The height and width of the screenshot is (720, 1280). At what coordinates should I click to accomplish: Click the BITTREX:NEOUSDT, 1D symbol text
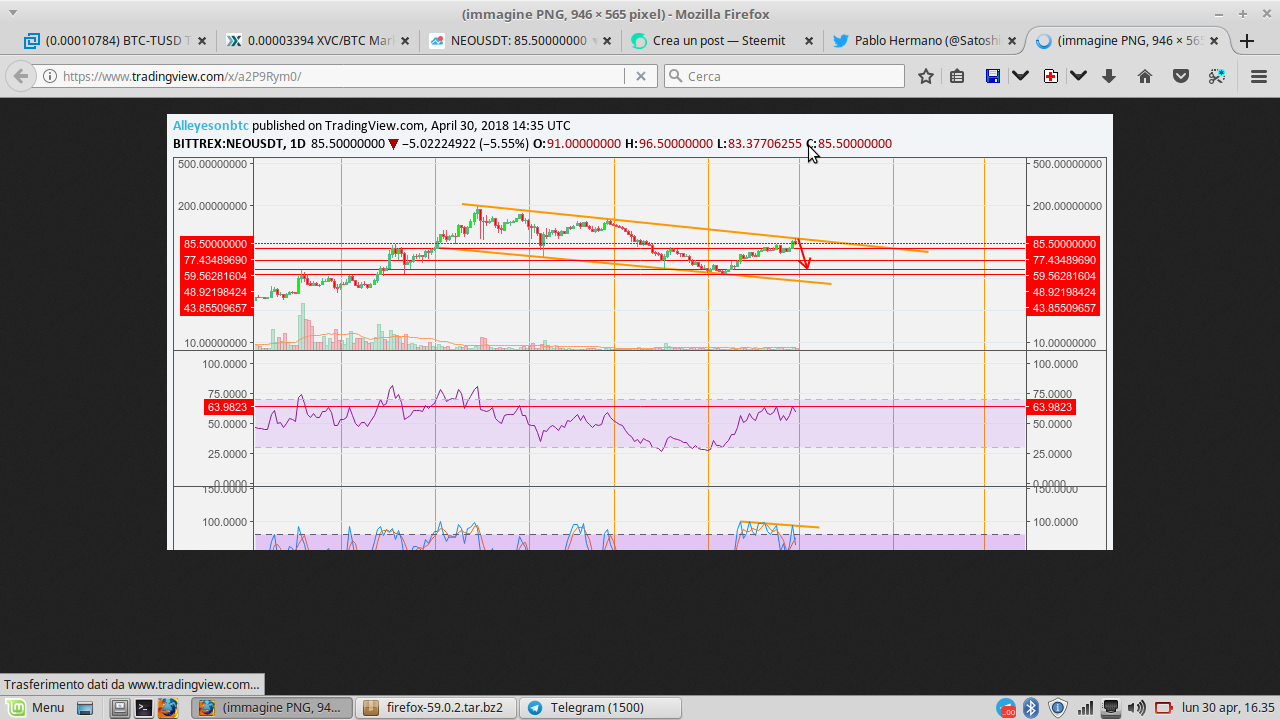(x=240, y=144)
